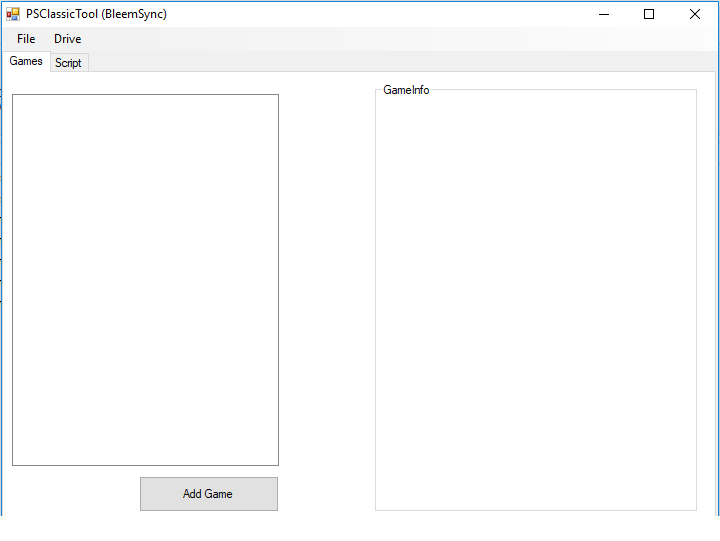Click the GameInfo group label
The height and width of the screenshot is (541, 720).
pyautogui.click(x=406, y=90)
